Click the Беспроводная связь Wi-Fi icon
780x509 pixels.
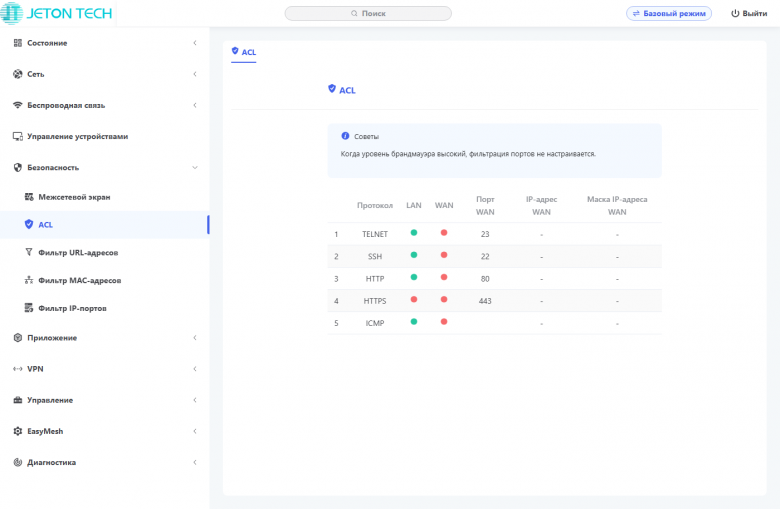pyautogui.click(x=17, y=105)
